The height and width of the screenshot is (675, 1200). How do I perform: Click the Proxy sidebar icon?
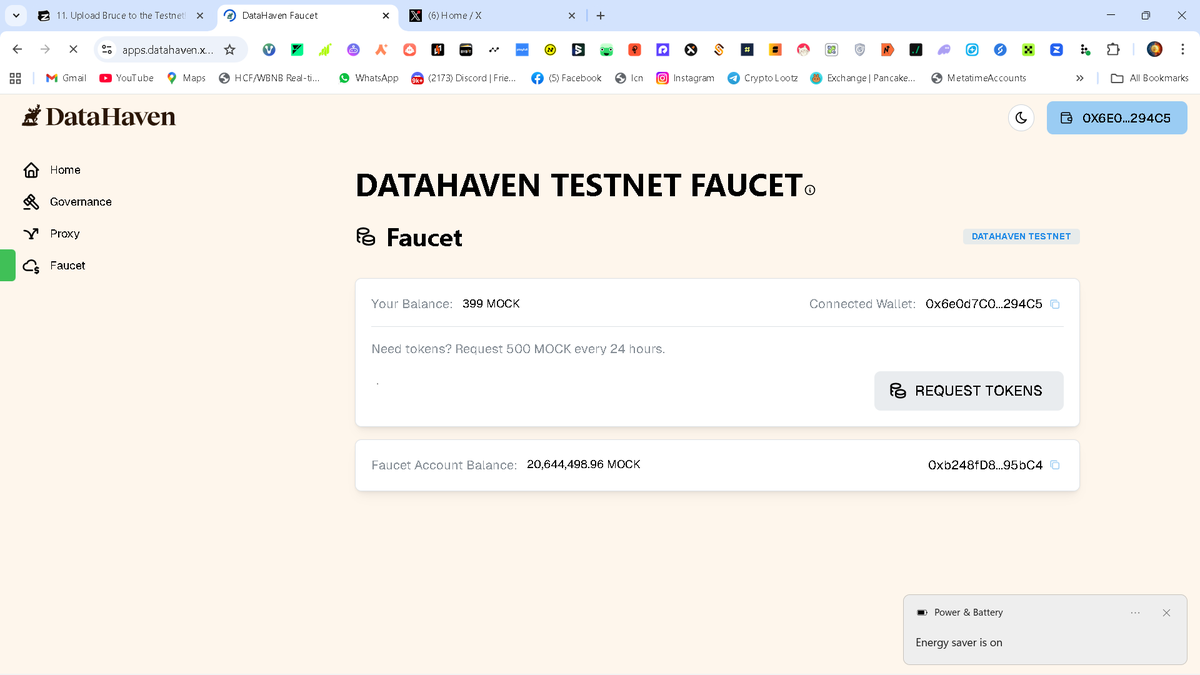click(31, 233)
